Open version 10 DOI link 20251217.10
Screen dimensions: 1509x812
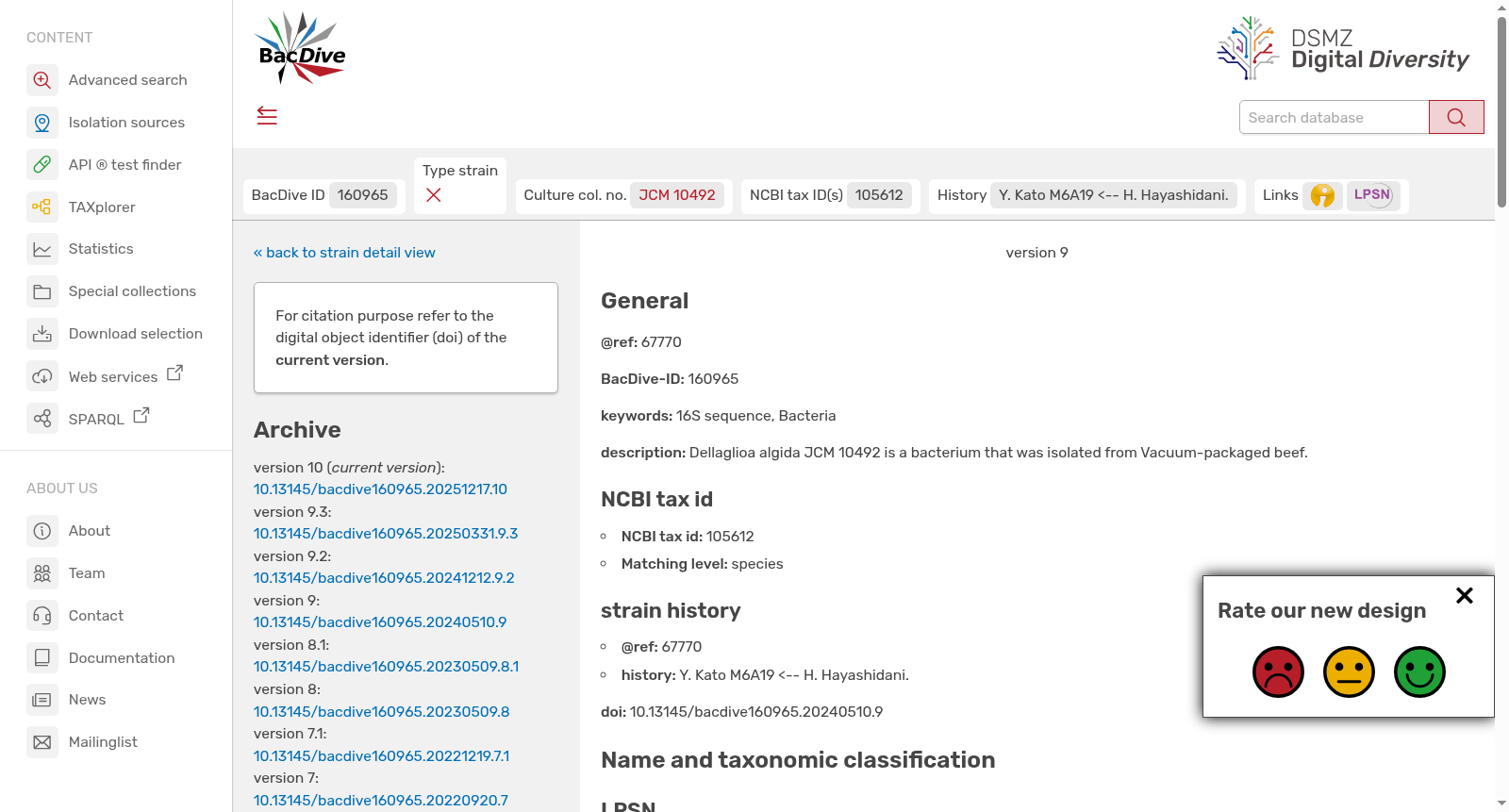pos(380,489)
